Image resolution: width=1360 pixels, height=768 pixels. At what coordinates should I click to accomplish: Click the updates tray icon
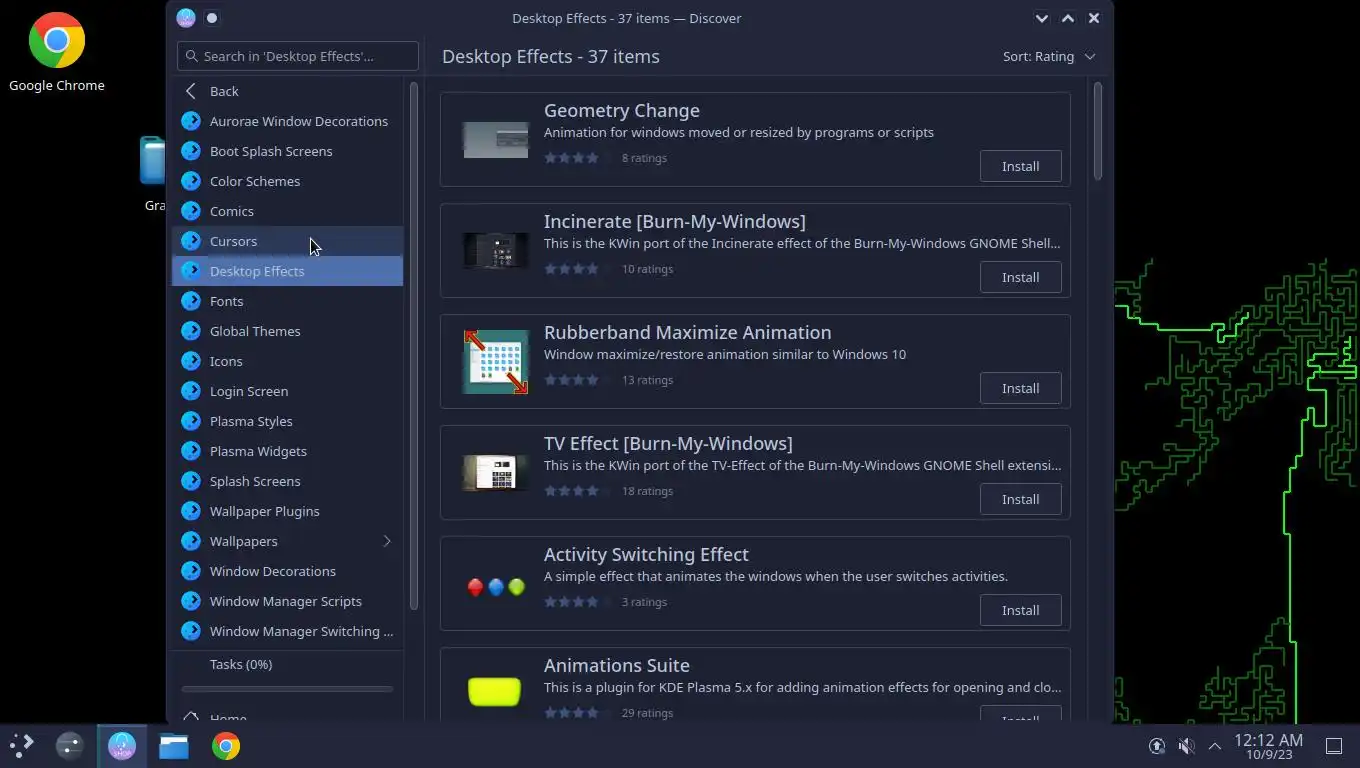pyautogui.click(x=1157, y=746)
